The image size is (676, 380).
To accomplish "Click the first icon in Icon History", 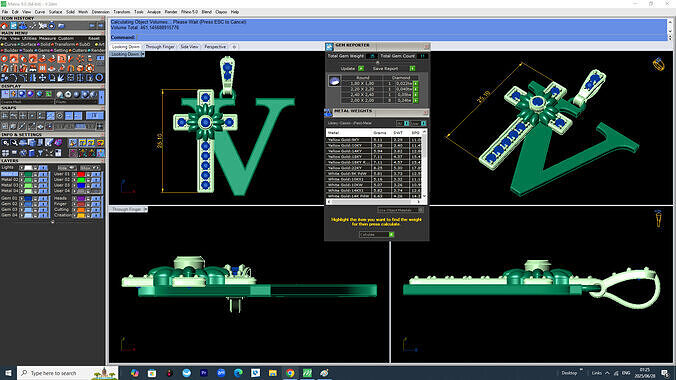I will click(5, 26).
